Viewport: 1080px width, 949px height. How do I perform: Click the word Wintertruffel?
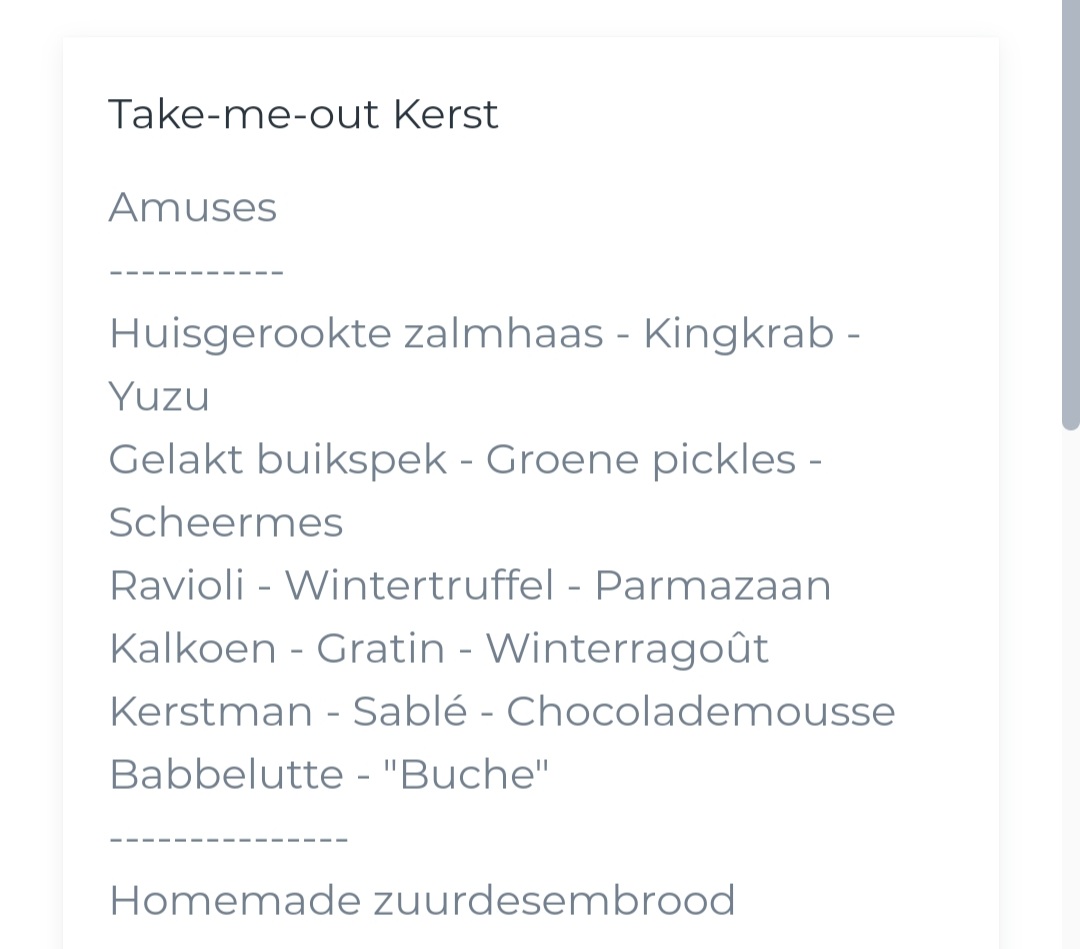point(419,585)
